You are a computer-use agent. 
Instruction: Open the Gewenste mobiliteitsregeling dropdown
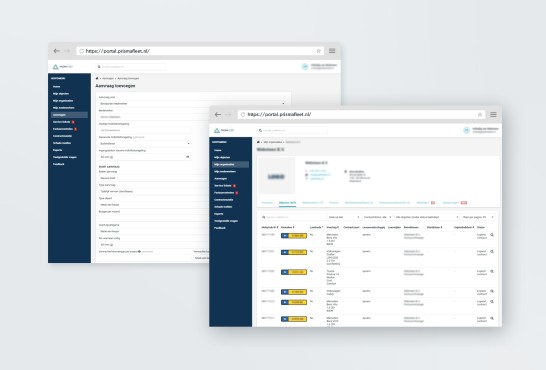pos(145,143)
